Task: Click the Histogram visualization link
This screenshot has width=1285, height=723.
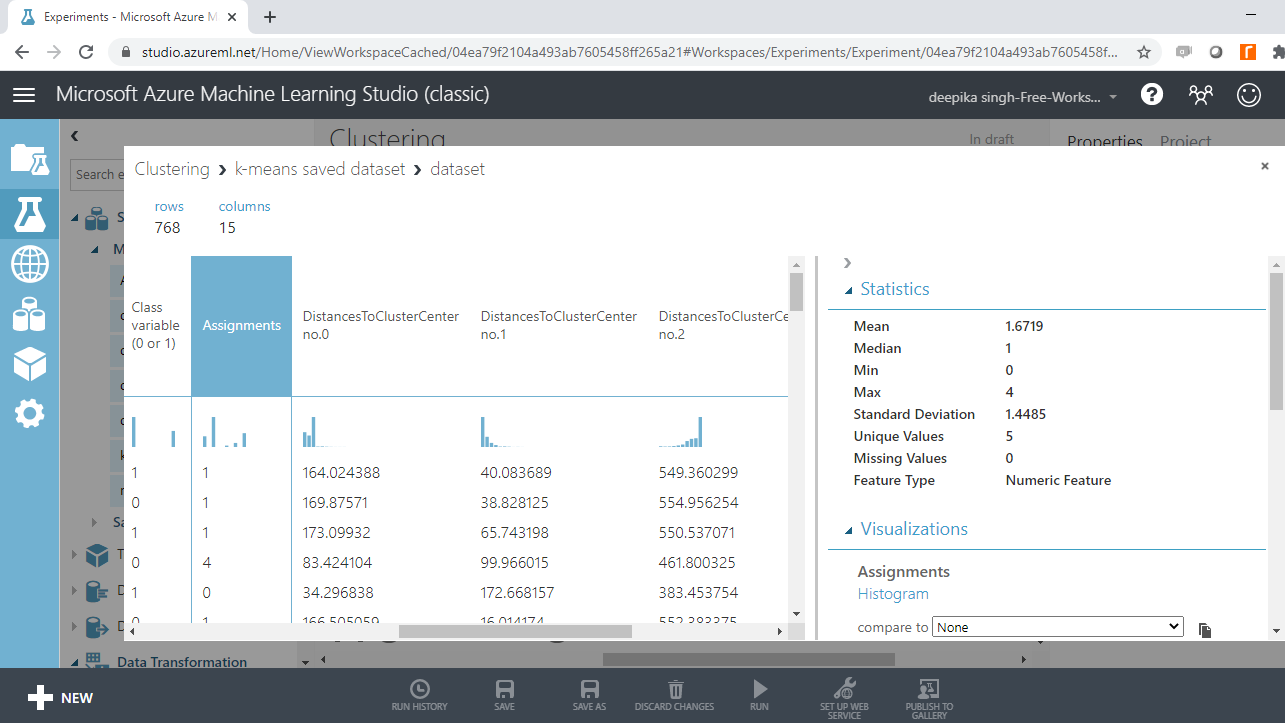Action: [893, 594]
